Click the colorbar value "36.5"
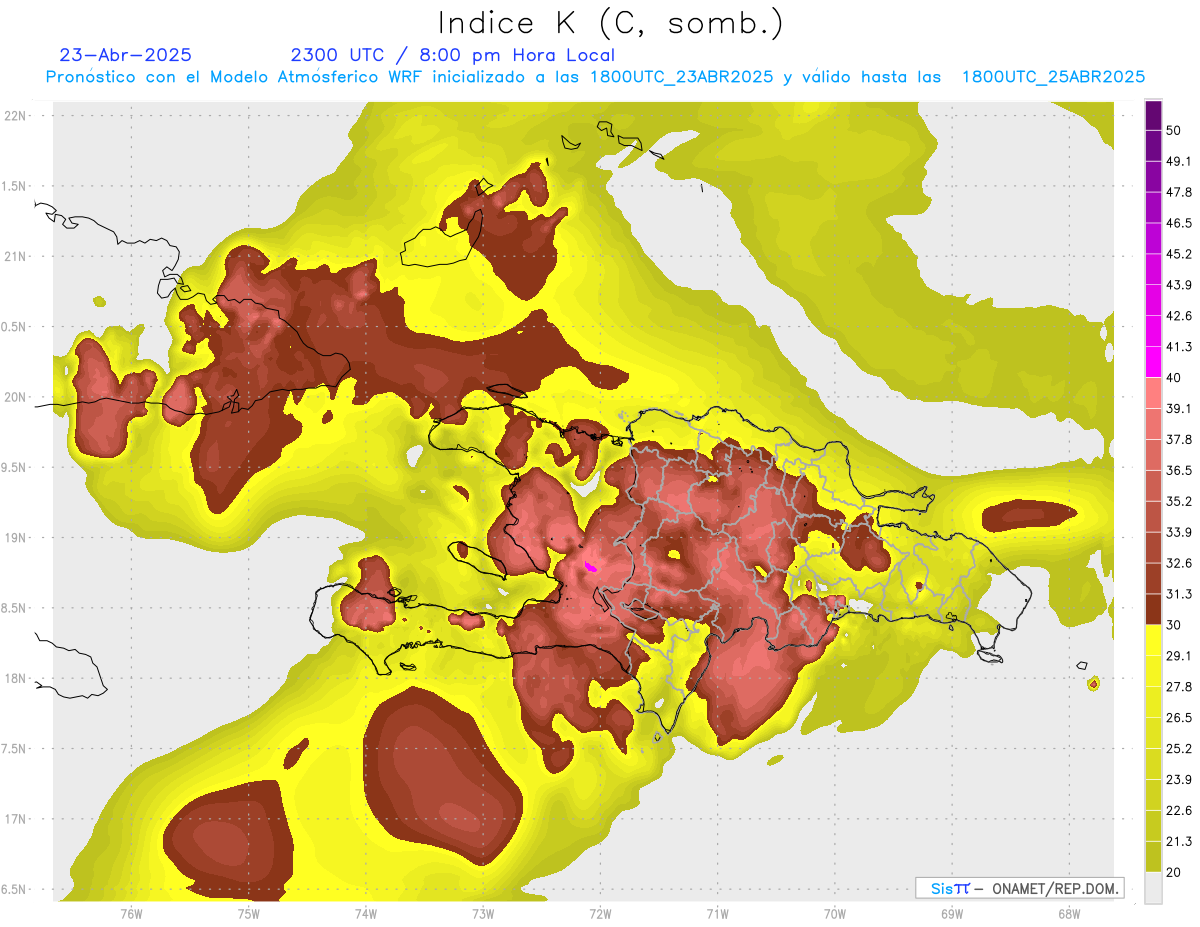The image size is (1200, 927). pos(1179,470)
